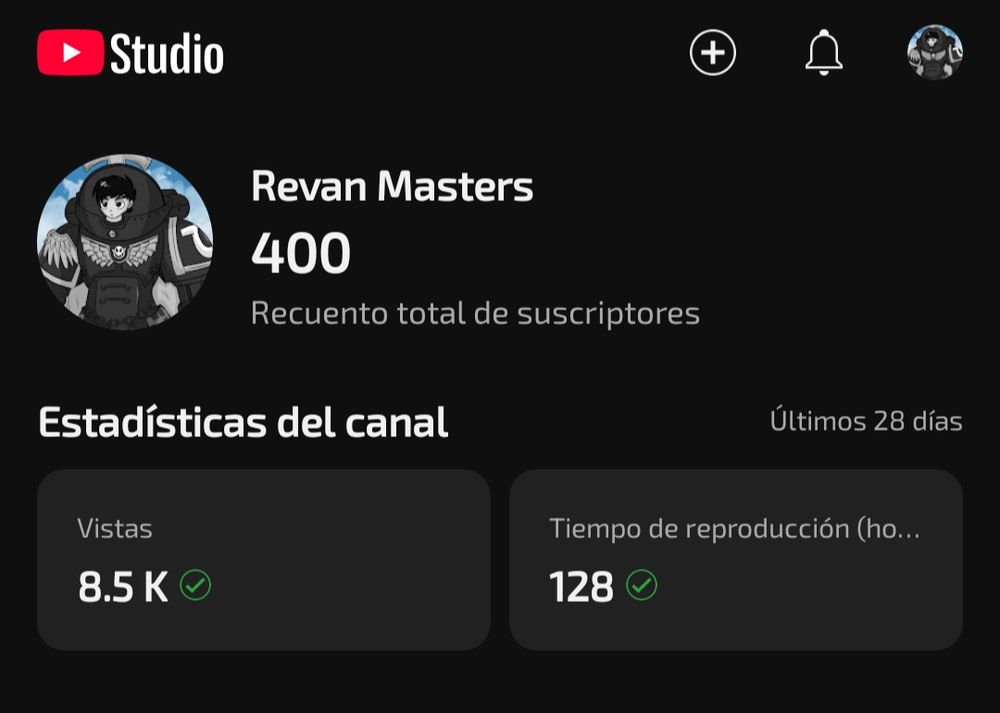Screen dimensions: 1000x713
Task: Open the Estadísticas del canal heading
Action: (243, 422)
